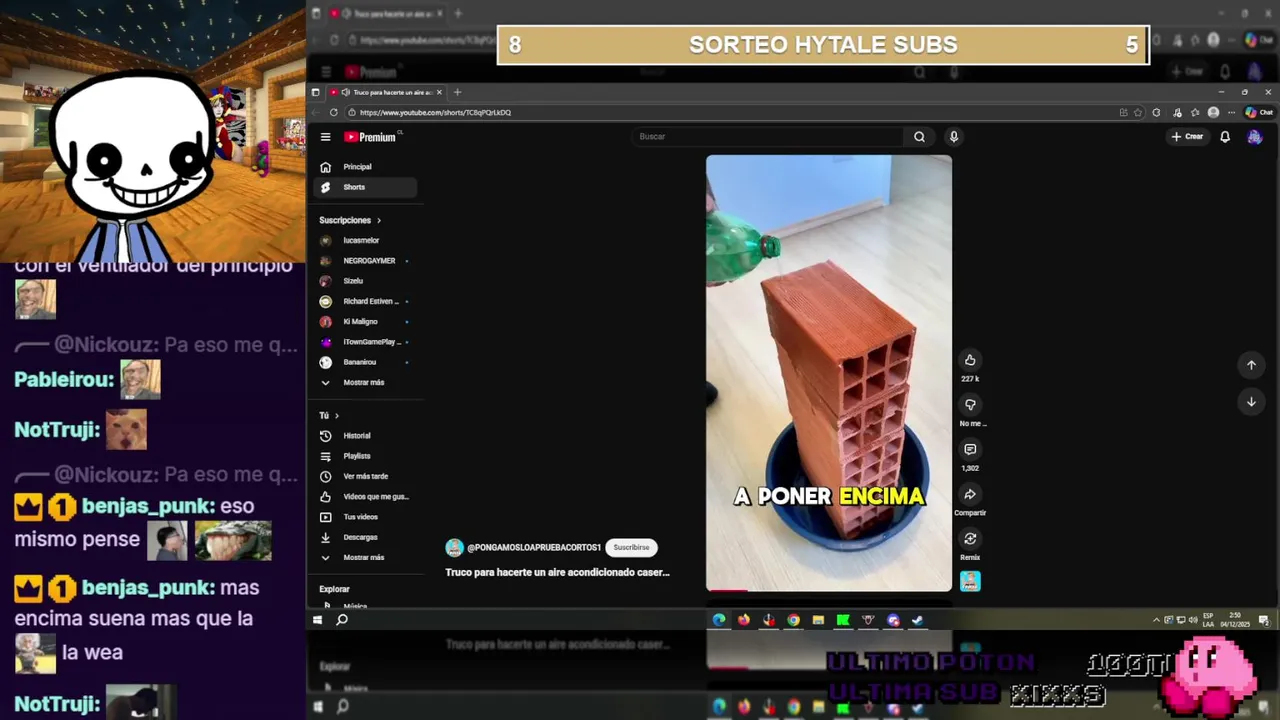The width and height of the screenshot is (1280, 720).
Task: Open Descargas in the sidebar
Action: (x=366, y=537)
